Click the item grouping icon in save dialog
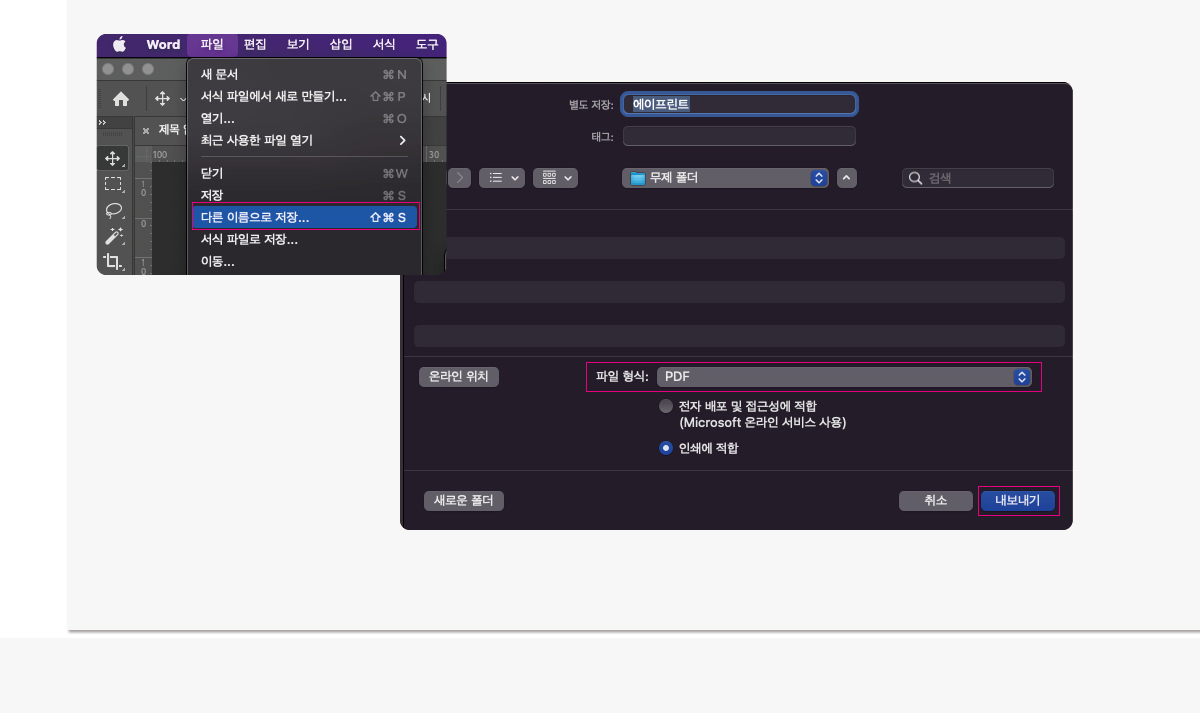Image resolution: width=1200 pixels, height=713 pixels. click(x=550, y=177)
